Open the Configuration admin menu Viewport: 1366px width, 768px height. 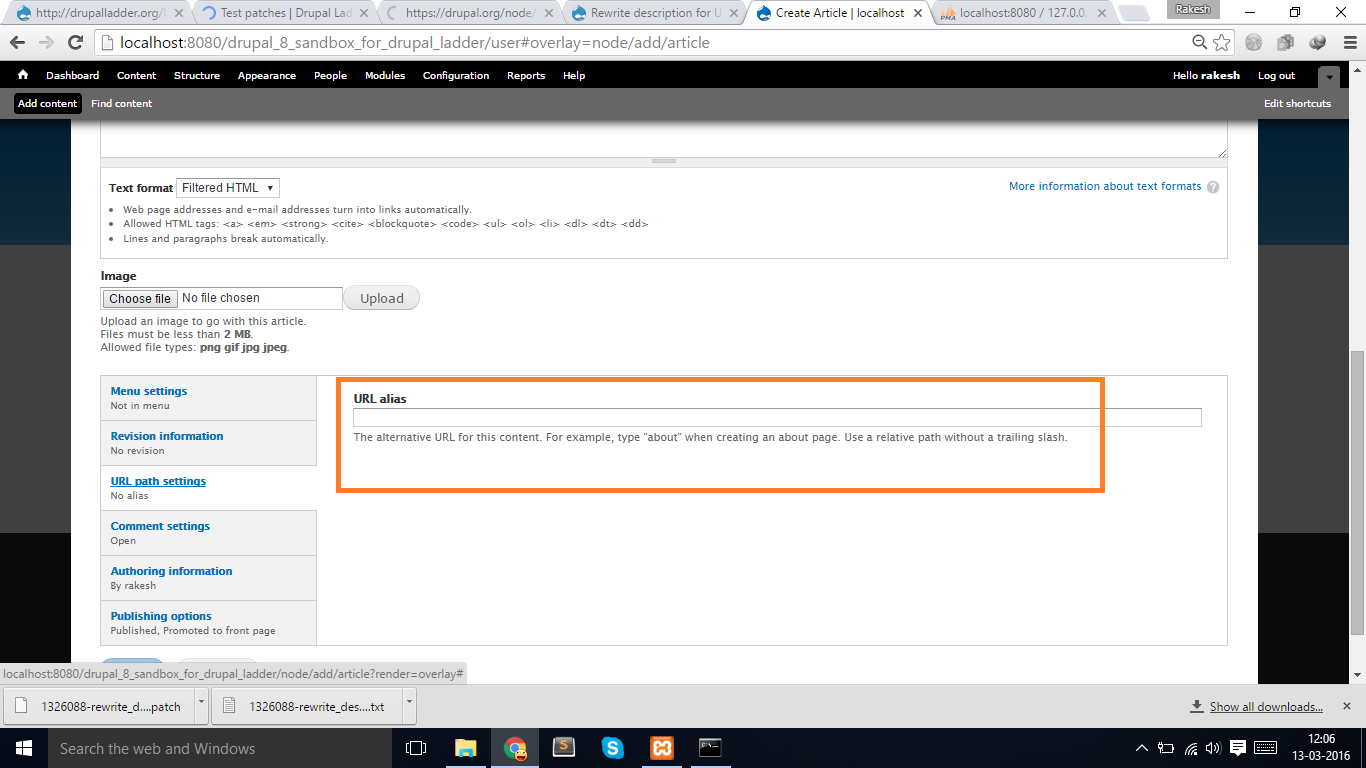(455, 75)
